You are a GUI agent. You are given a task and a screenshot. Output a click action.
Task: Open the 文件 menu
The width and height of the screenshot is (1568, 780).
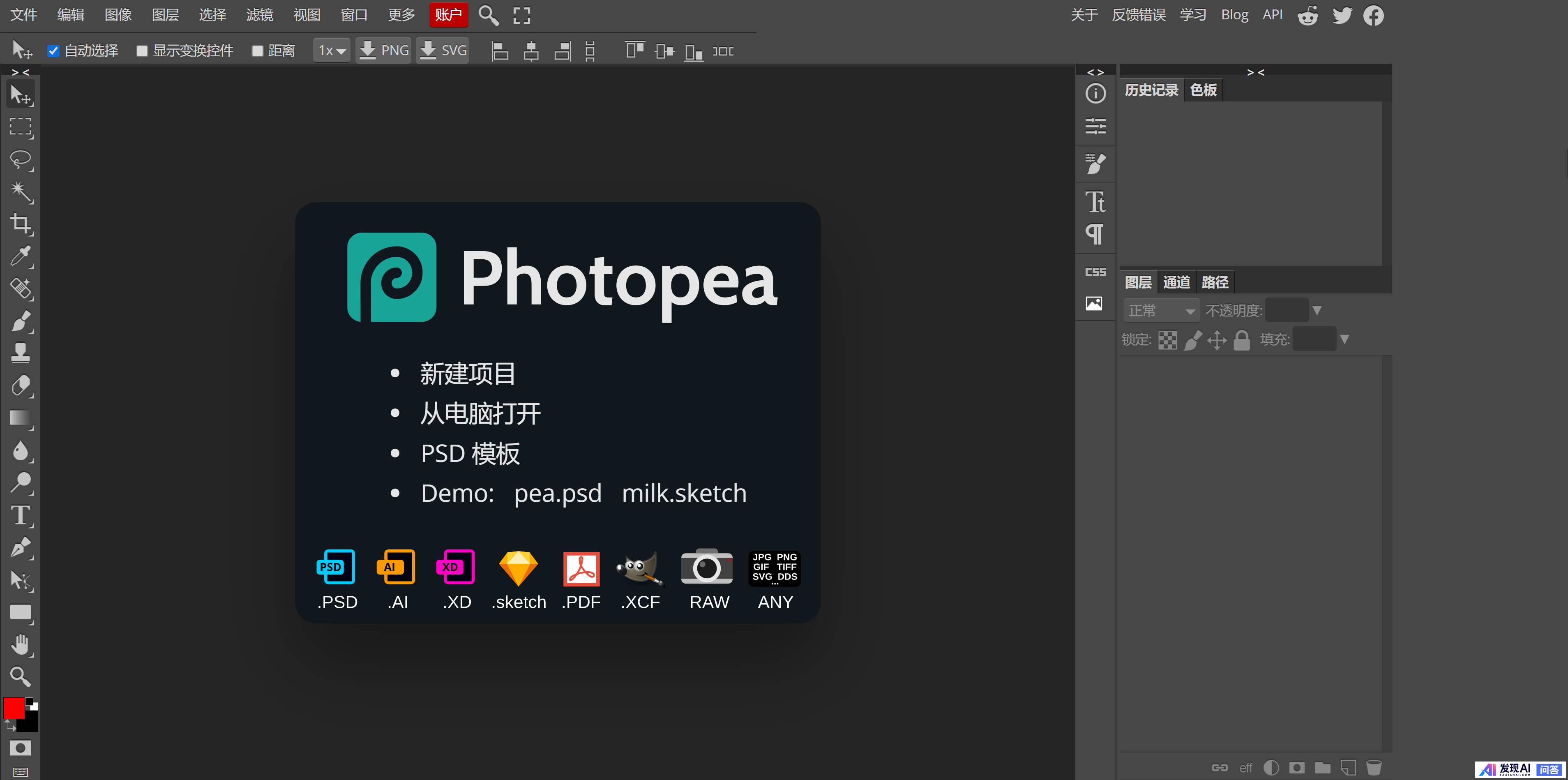[x=24, y=15]
